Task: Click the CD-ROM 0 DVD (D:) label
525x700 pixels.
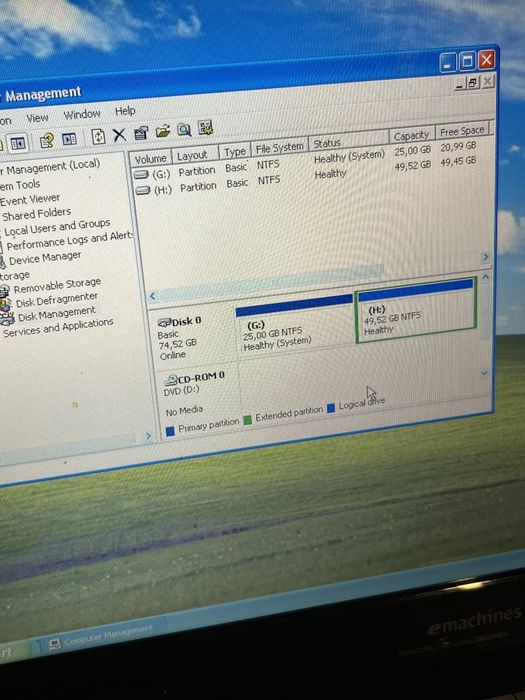Action: pyautogui.click(x=196, y=391)
